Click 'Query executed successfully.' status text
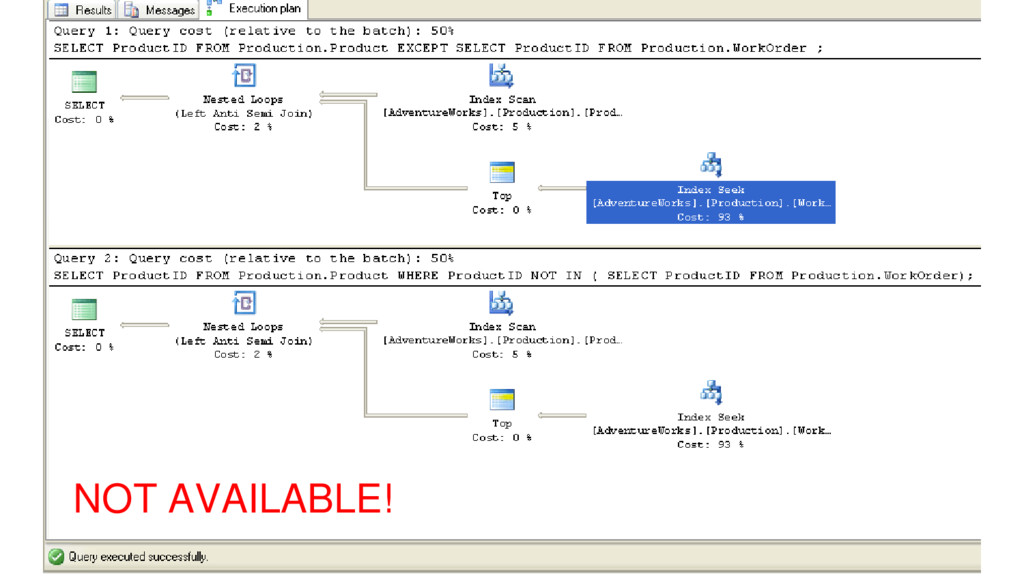 138,556
